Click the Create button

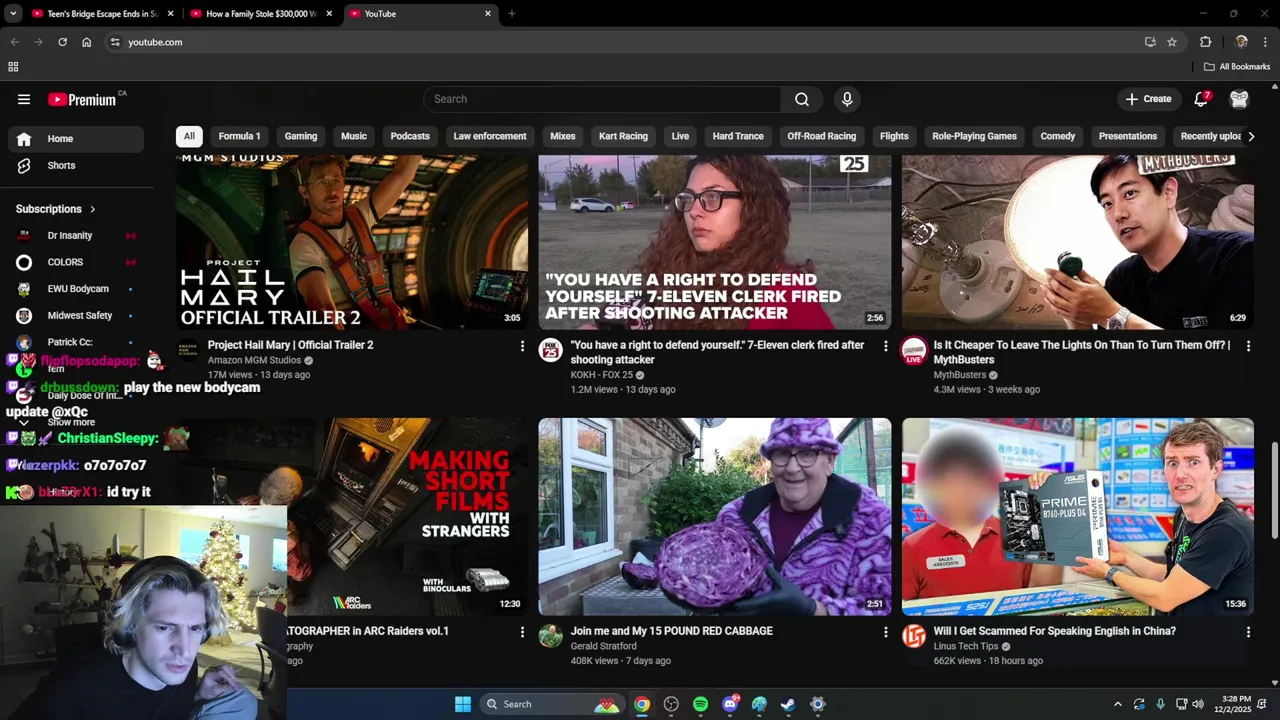click(x=1148, y=99)
